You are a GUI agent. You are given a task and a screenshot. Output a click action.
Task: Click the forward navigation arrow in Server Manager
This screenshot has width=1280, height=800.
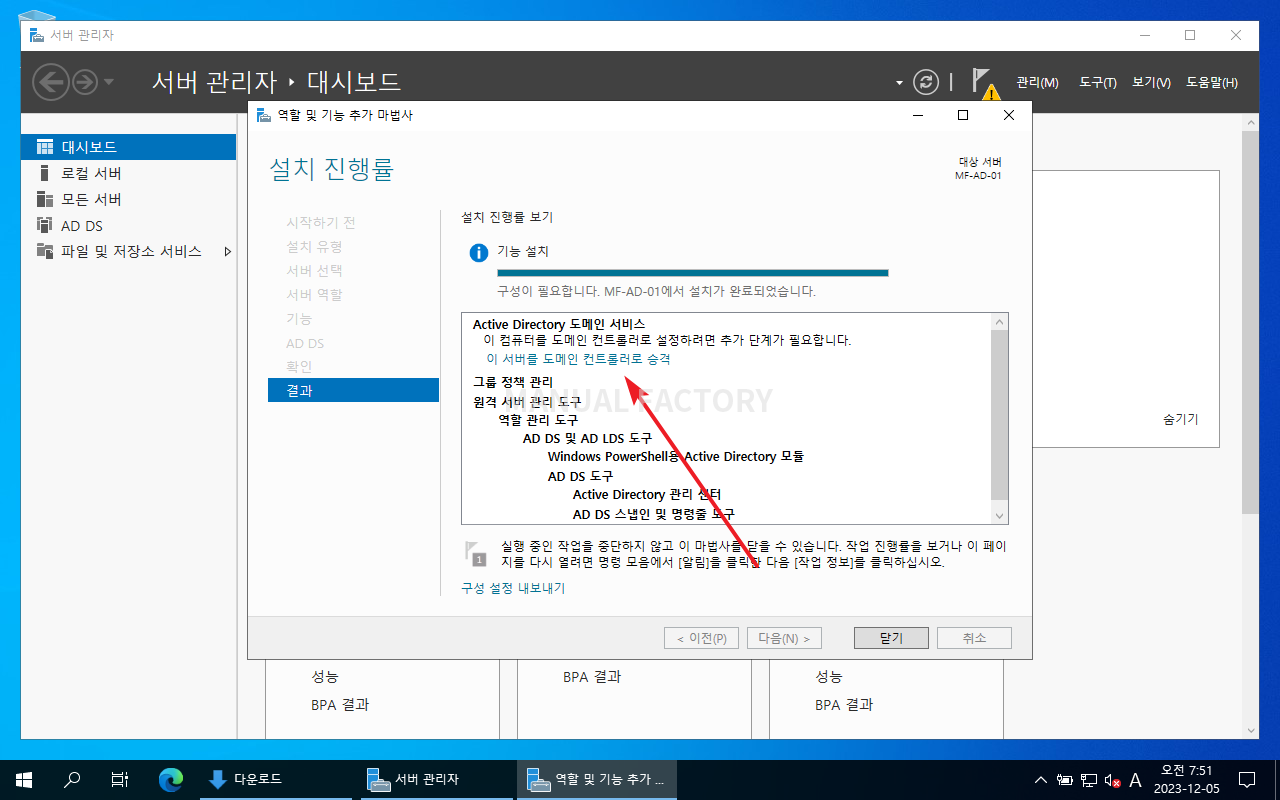click(85, 82)
